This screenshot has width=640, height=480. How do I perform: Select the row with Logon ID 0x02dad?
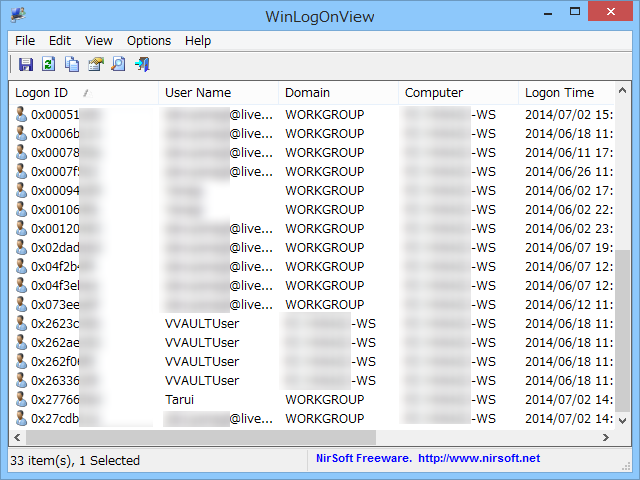coord(312,247)
